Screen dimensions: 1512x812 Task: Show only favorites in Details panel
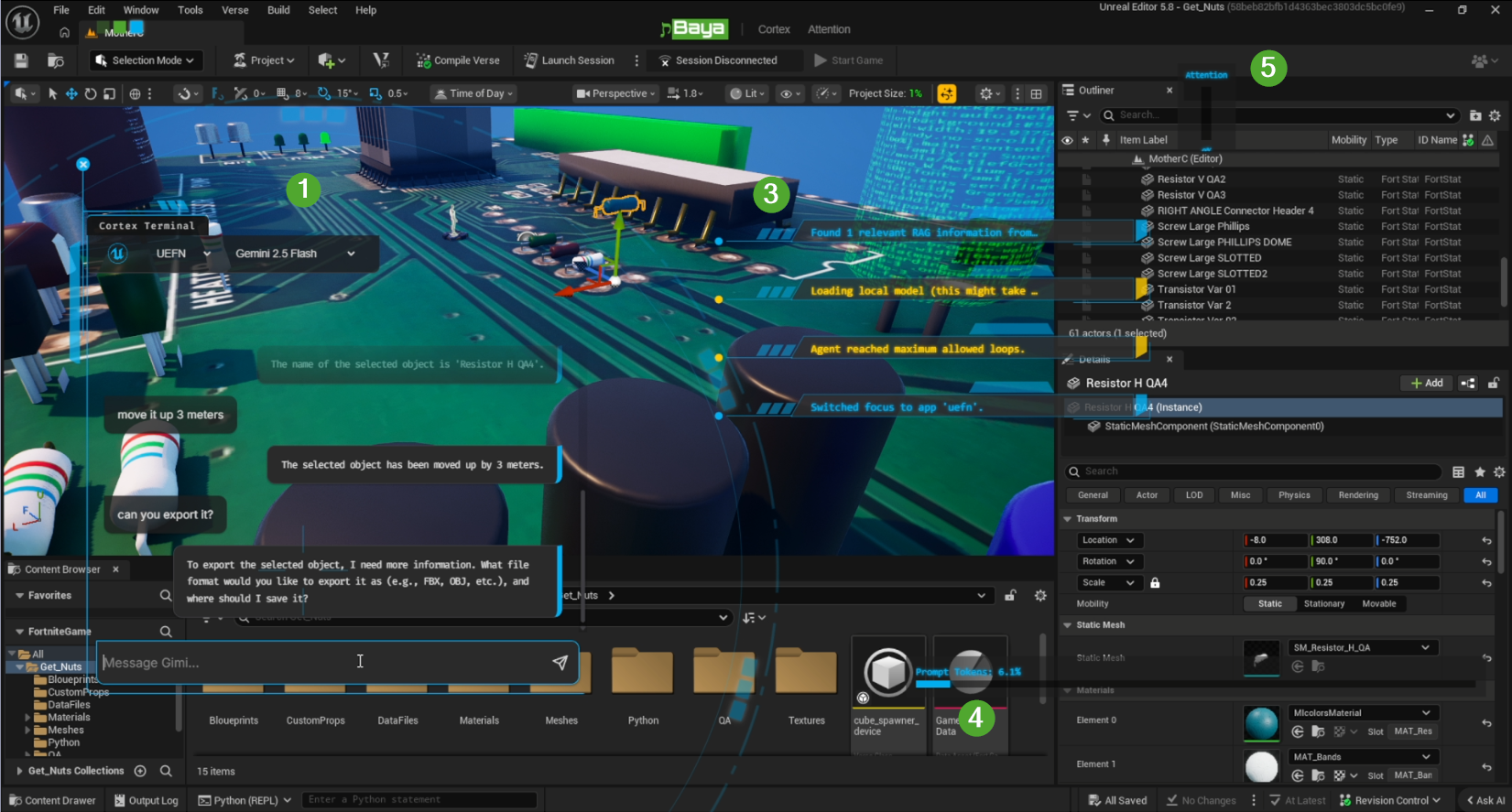(1480, 472)
